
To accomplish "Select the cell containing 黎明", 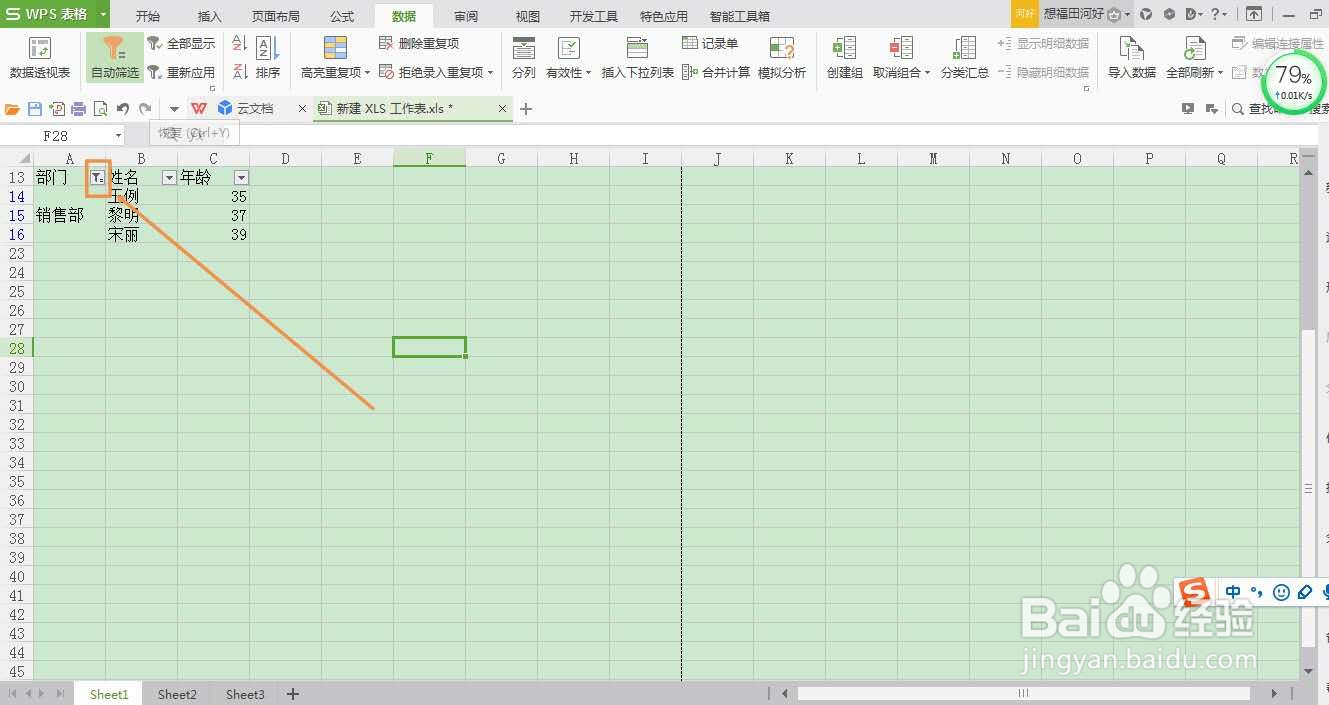I will pyautogui.click(x=141, y=215).
